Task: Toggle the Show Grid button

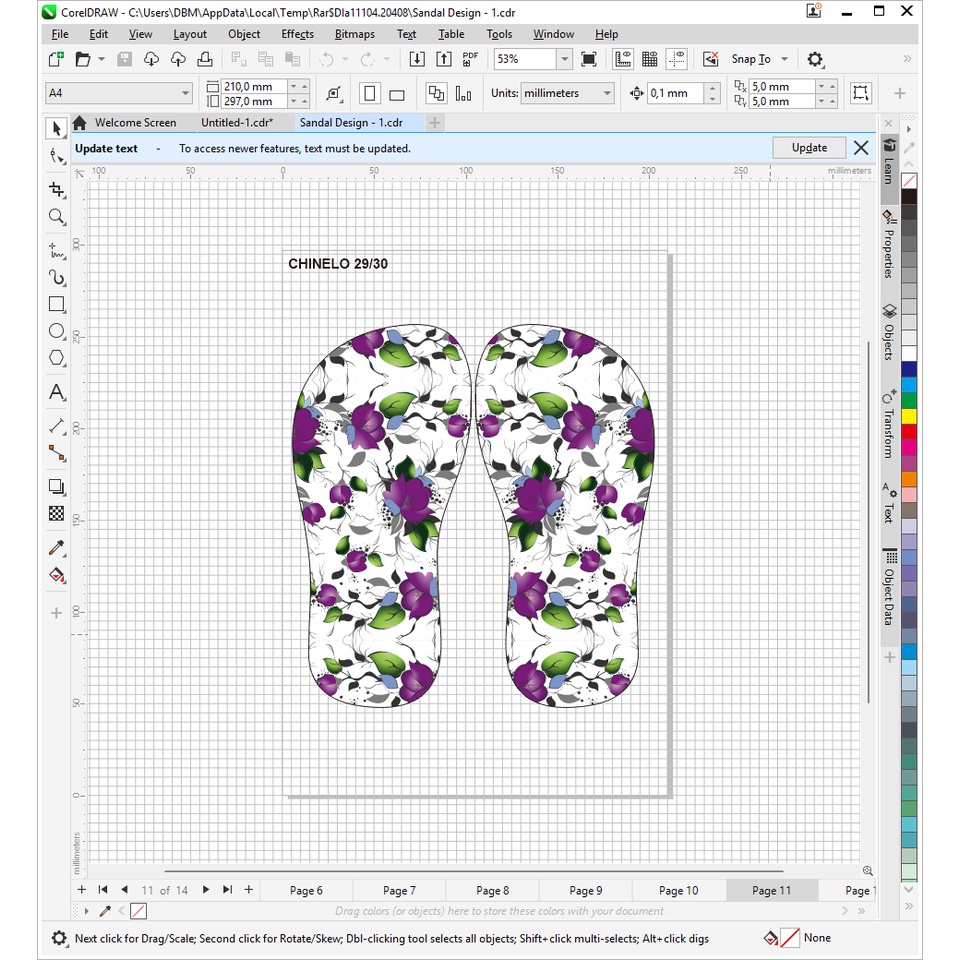Action: tap(649, 59)
